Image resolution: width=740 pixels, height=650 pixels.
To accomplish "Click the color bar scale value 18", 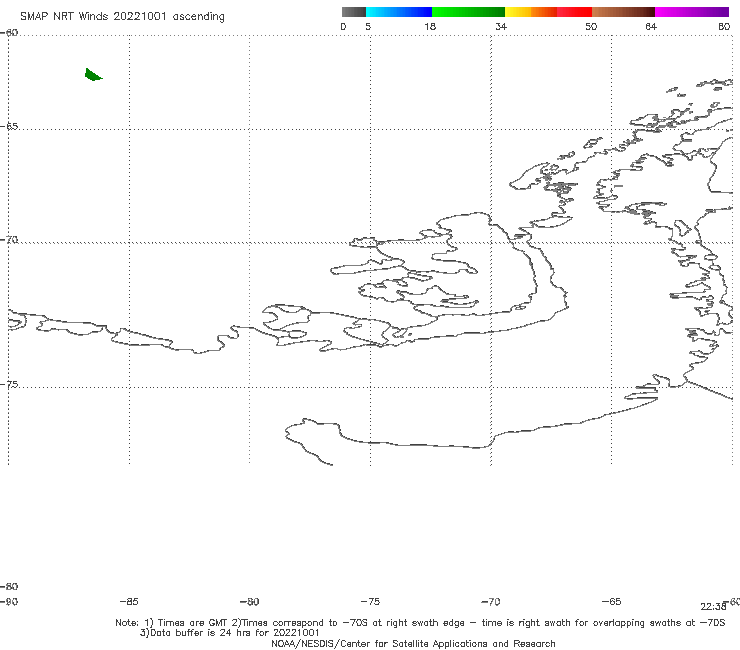I will [430, 26].
